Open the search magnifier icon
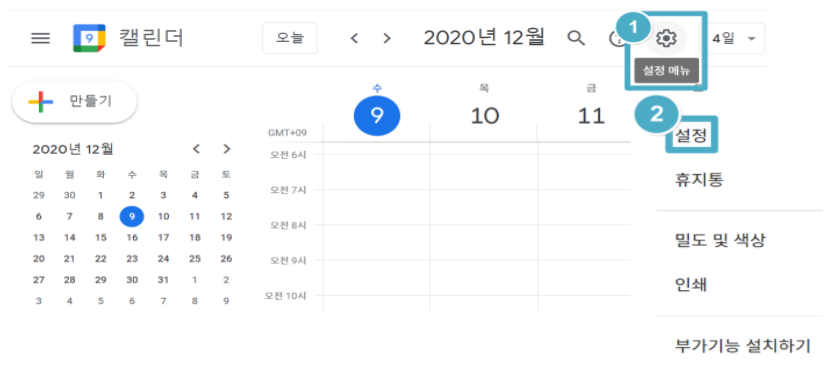837x377 pixels. [x=576, y=38]
